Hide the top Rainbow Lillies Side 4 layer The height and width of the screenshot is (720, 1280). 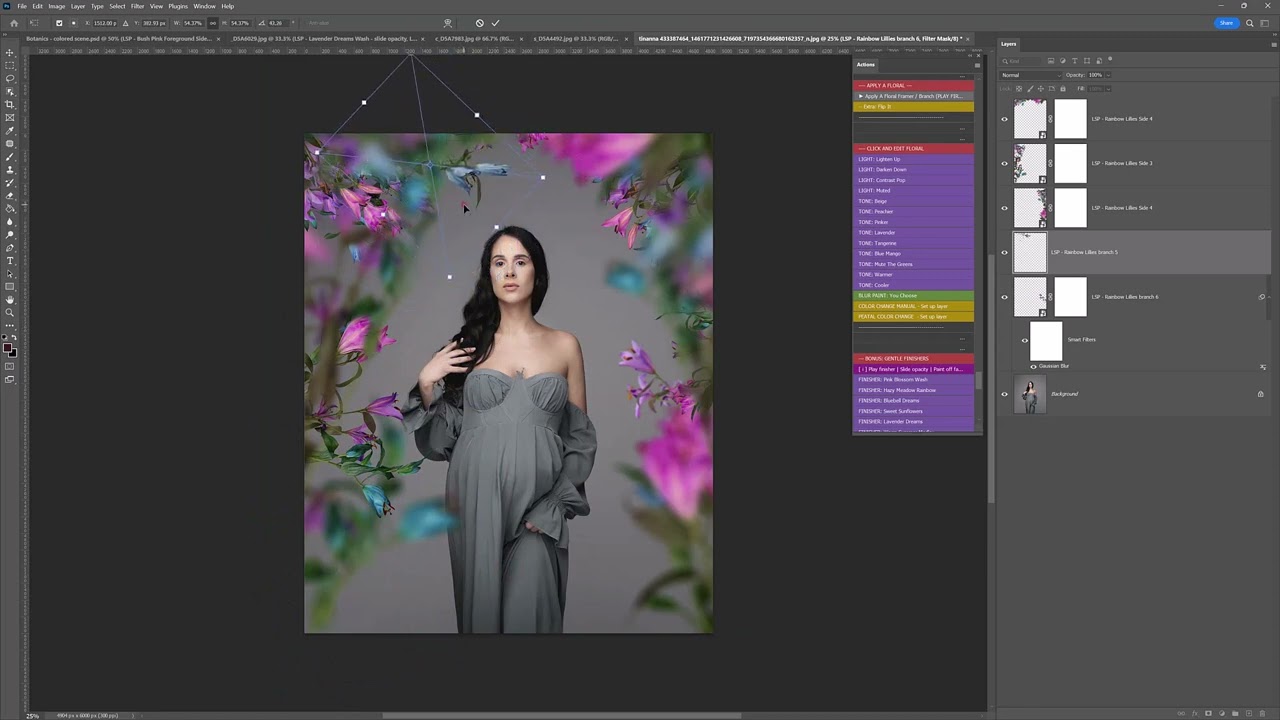tap(1005, 119)
